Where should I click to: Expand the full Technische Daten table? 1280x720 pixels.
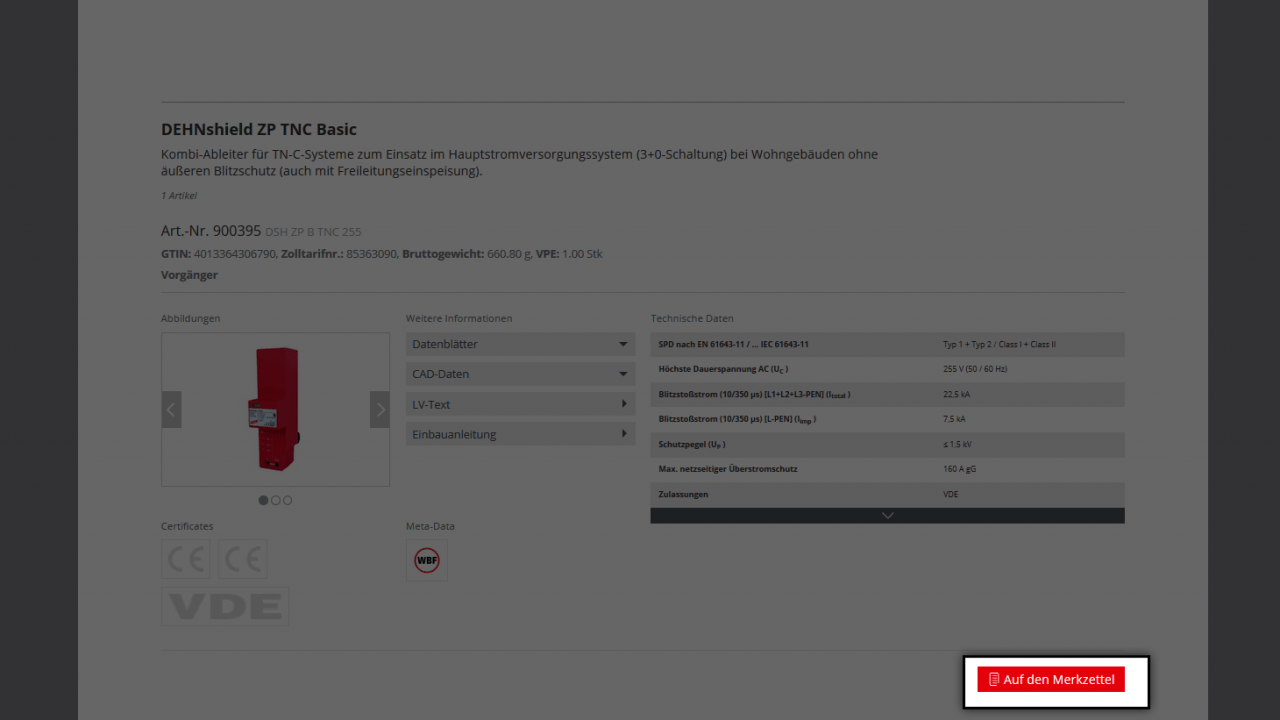(x=887, y=516)
